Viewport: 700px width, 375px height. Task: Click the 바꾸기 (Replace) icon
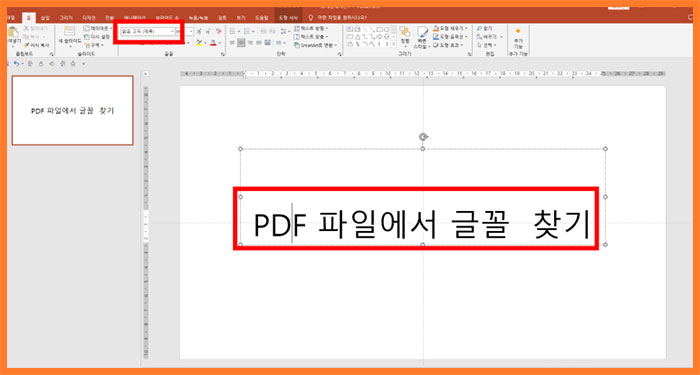click(x=479, y=37)
